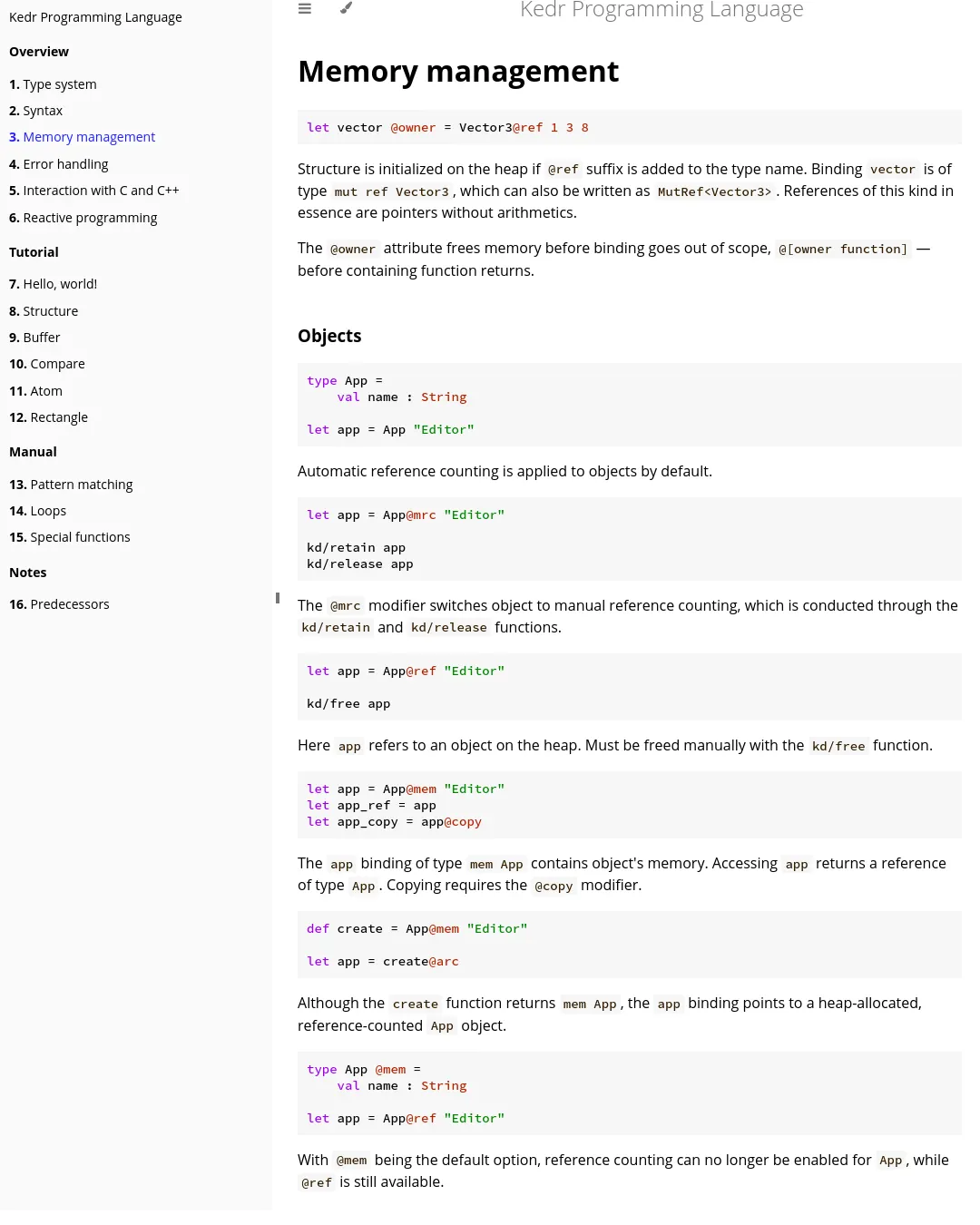Viewport: 980px width, 1225px height.
Task: Open Atom tutorial page
Action: tap(35, 391)
